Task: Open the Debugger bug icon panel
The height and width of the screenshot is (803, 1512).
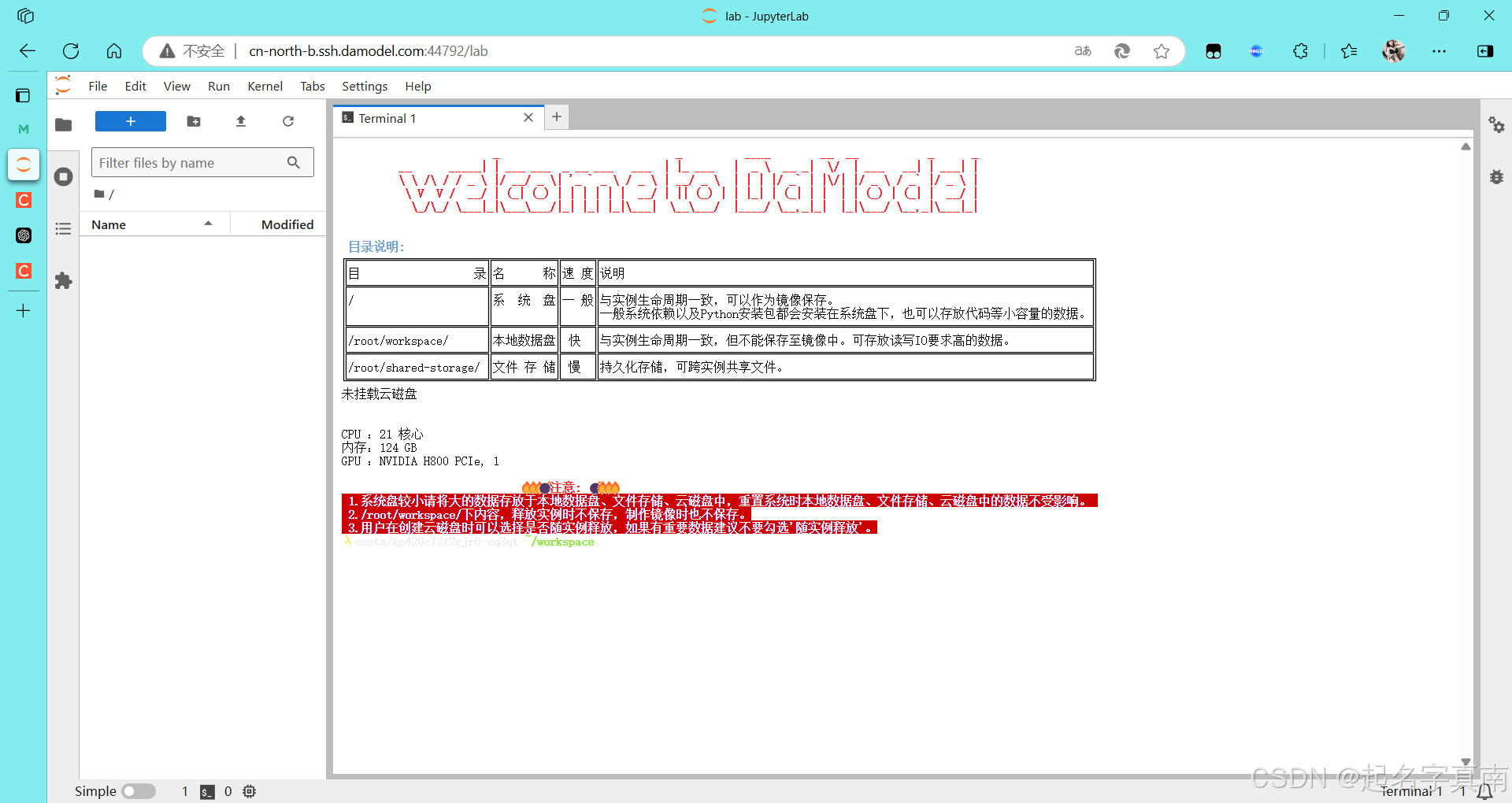Action: pos(1496,177)
